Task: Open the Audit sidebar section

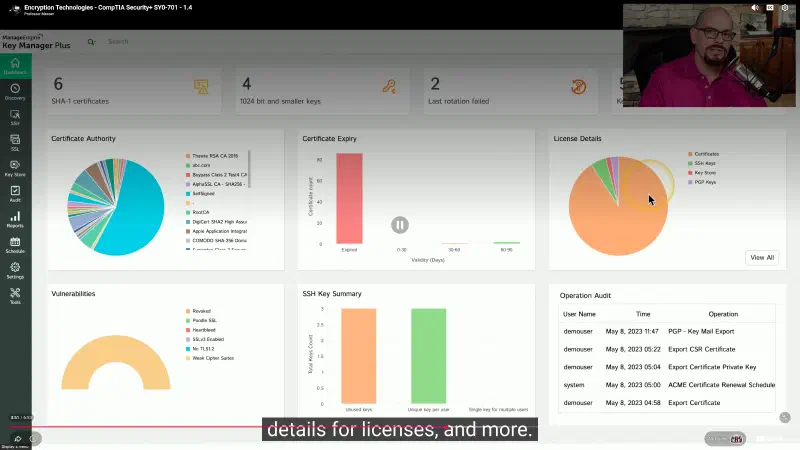Action: [15, 194]
